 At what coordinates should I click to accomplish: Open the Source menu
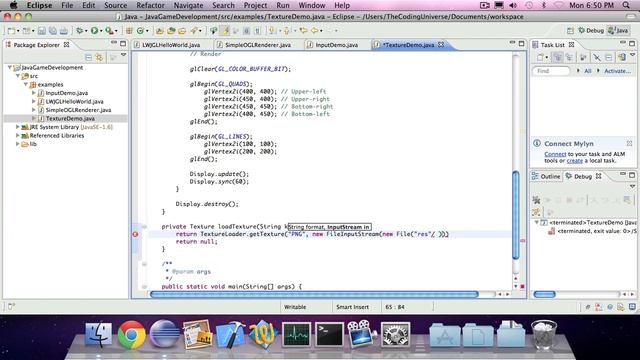(x=116, y=5)
